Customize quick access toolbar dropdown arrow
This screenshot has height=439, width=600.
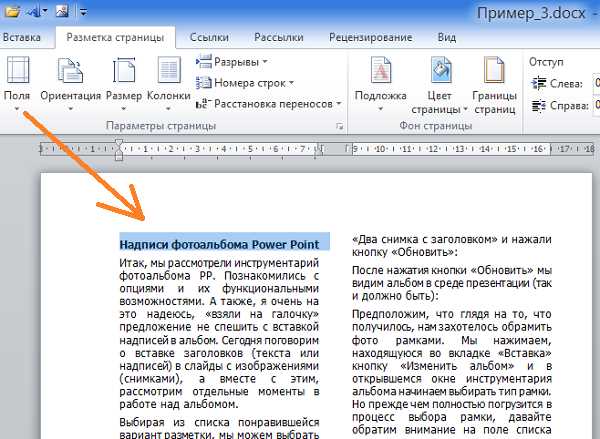click(81, 12)
